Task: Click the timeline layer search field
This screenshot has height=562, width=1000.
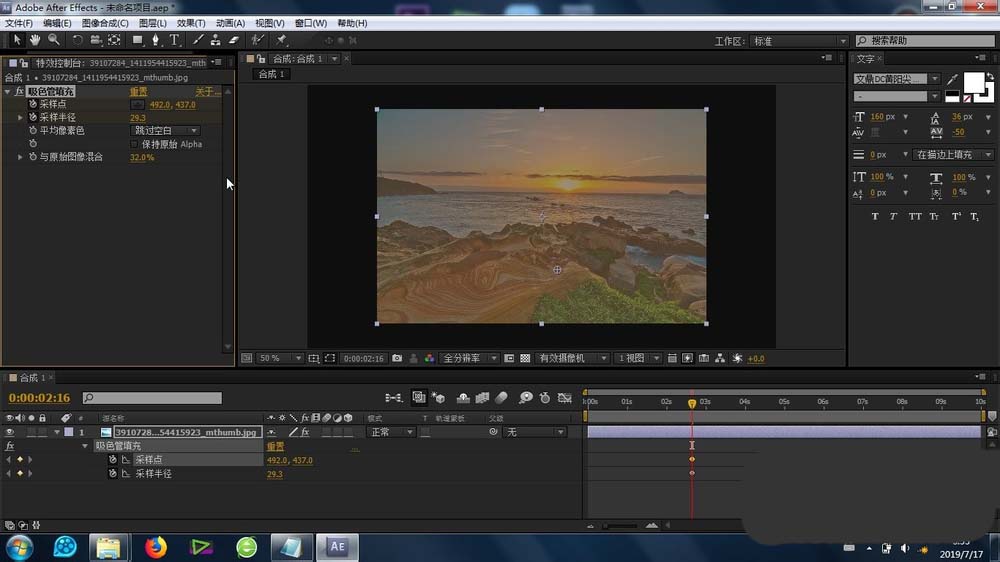Action: tap(152, 398)
